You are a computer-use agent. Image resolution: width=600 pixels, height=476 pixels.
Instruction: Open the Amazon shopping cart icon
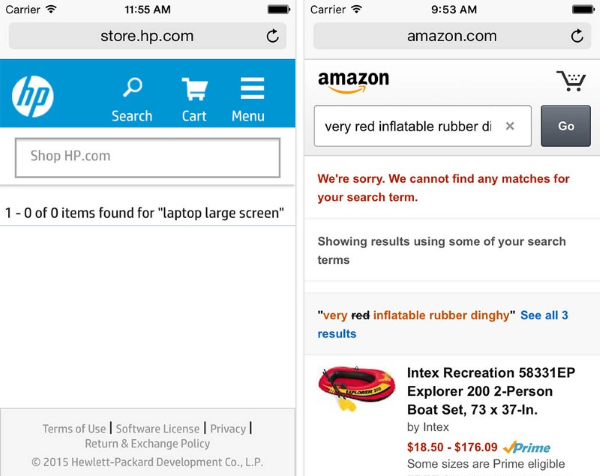click(571, 81)
